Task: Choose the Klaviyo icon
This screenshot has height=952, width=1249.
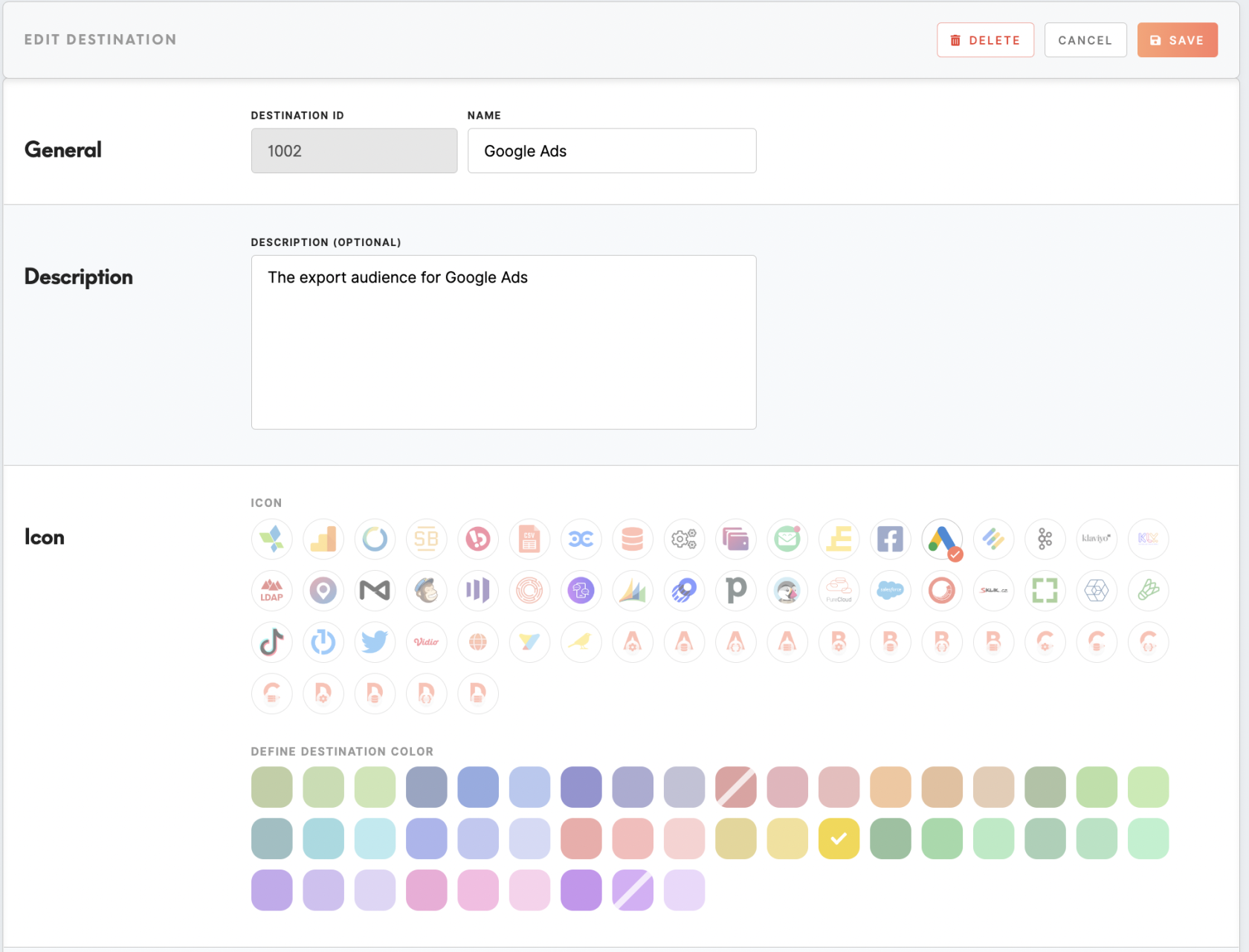Action: click(x=1097, y=539)
